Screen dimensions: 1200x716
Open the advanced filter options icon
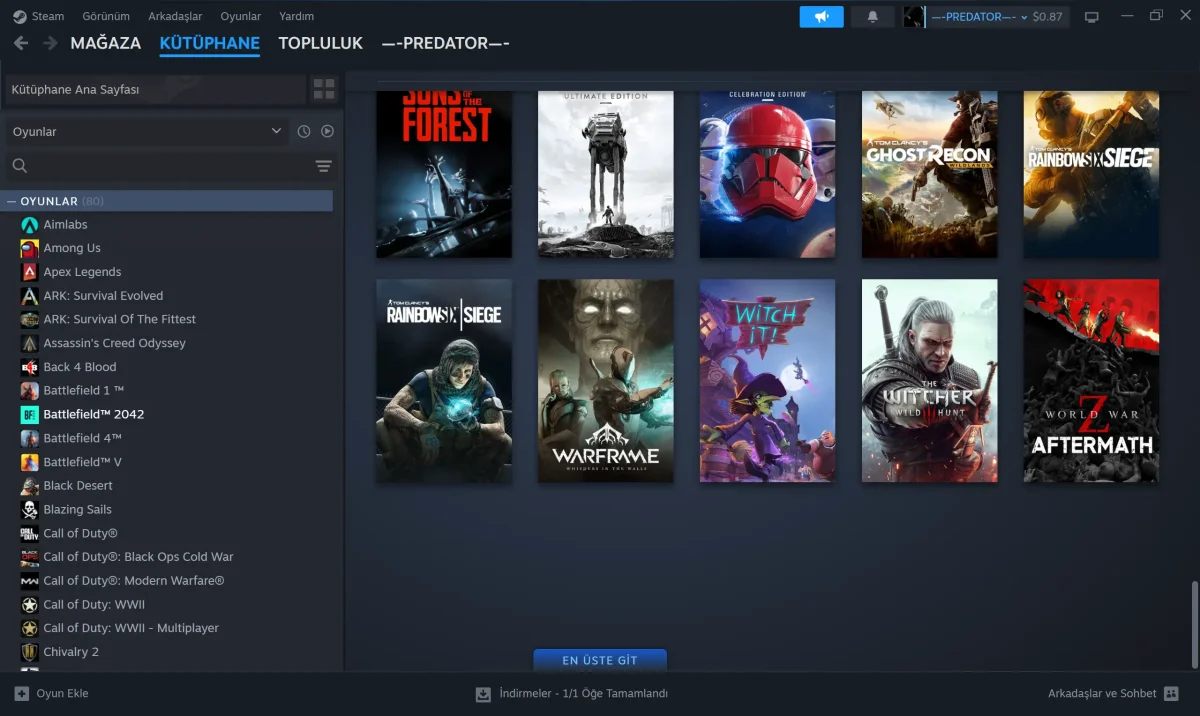(323, 165)
